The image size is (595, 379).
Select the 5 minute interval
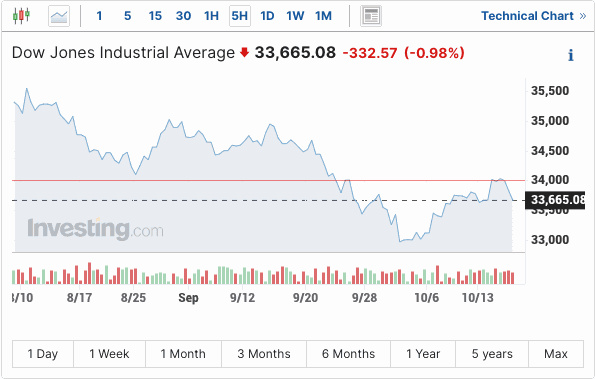(x=128, y=16)
